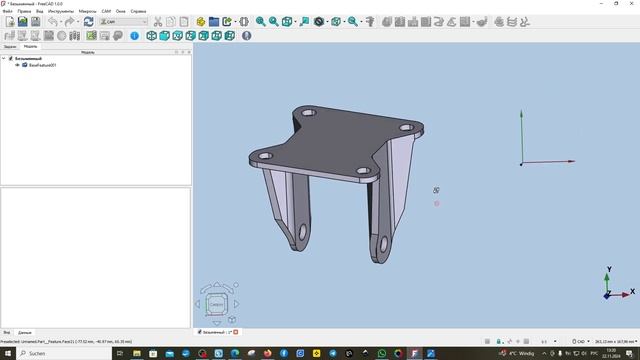Switch to the Tasks (Задачи) panel tab
This screenshot has height=360, width=640.
tap(10, 47)
